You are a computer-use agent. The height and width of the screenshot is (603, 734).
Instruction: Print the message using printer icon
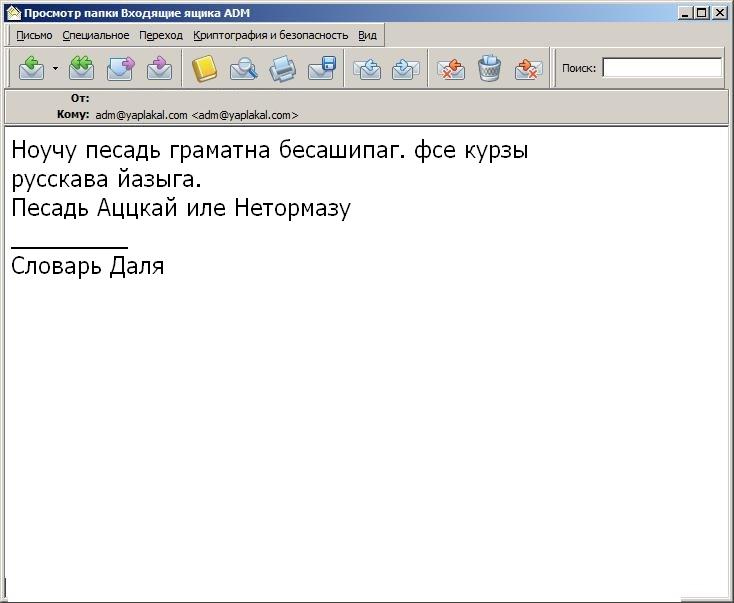point(283,68)
